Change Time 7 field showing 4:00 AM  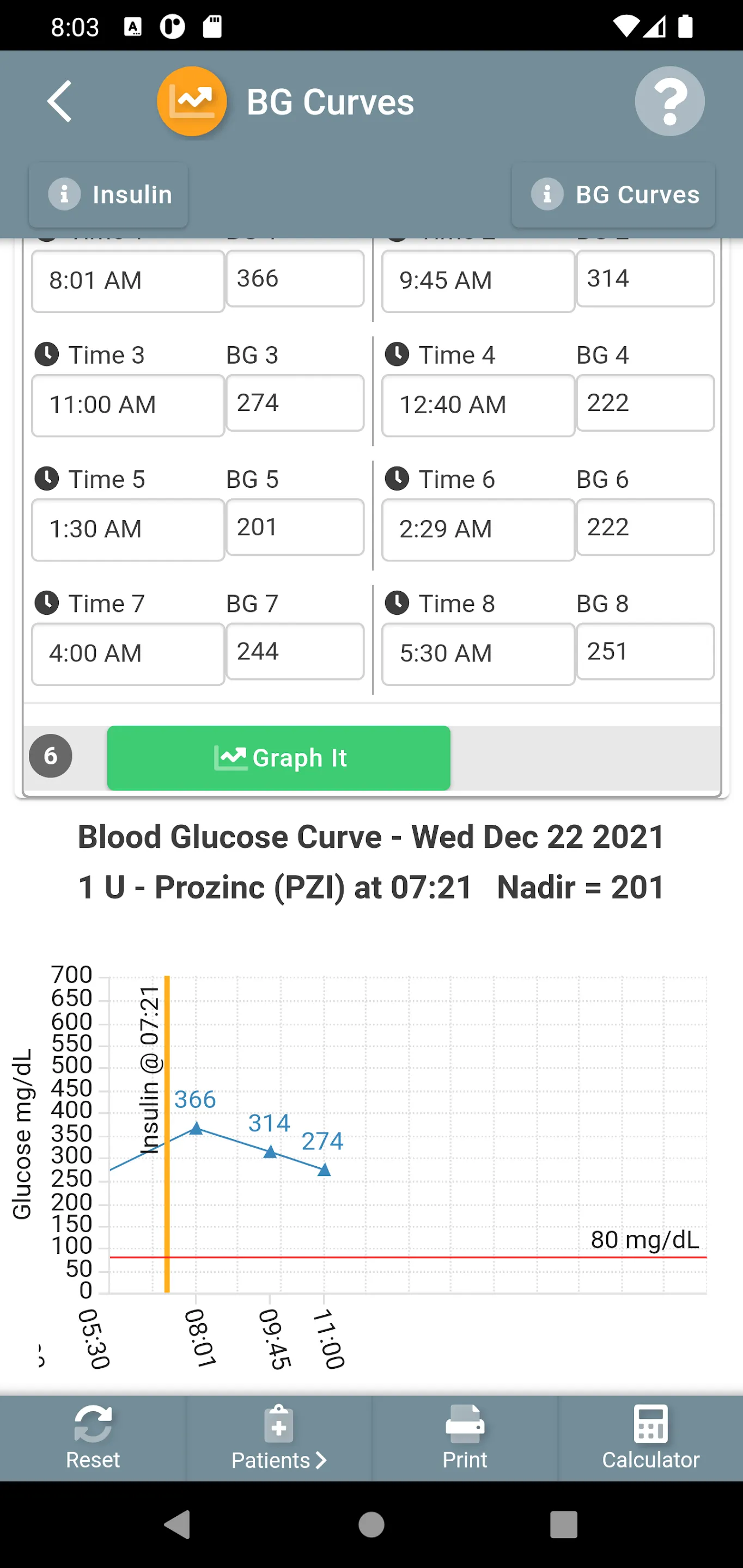(x=128, y=654)
